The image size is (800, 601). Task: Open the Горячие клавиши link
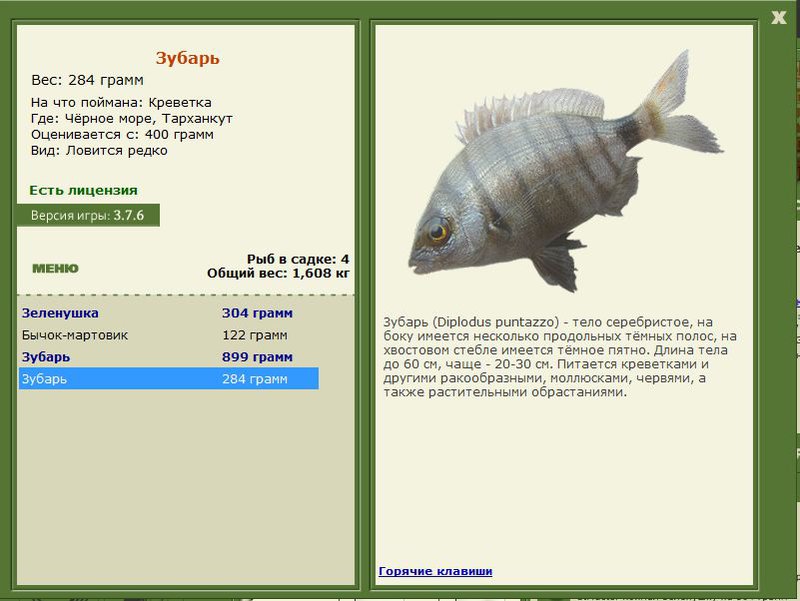[x=435, y=571]
